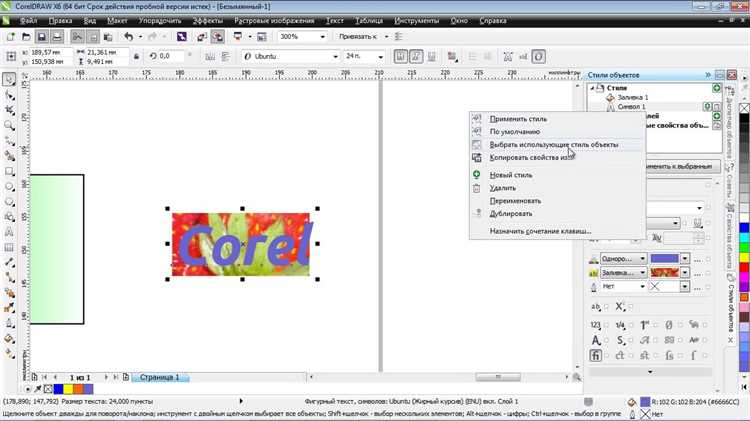Collapse the Стили tree node
The image size is (750, 421).
592,88
